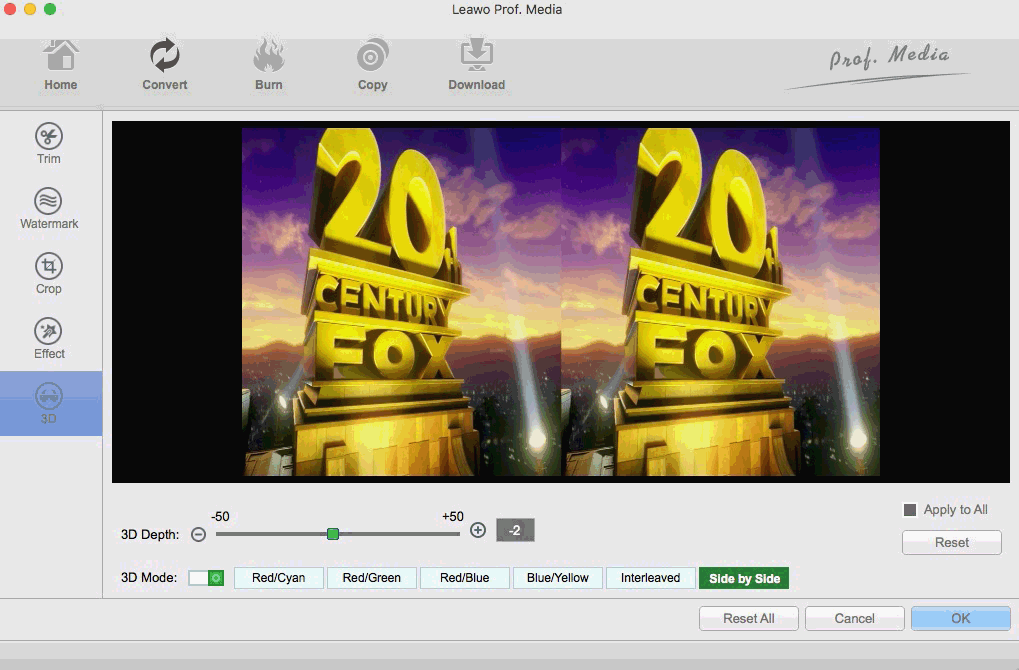Choose Blue/Yellow 3D mode
The image size is (1019, 670).
click(558, 578)
